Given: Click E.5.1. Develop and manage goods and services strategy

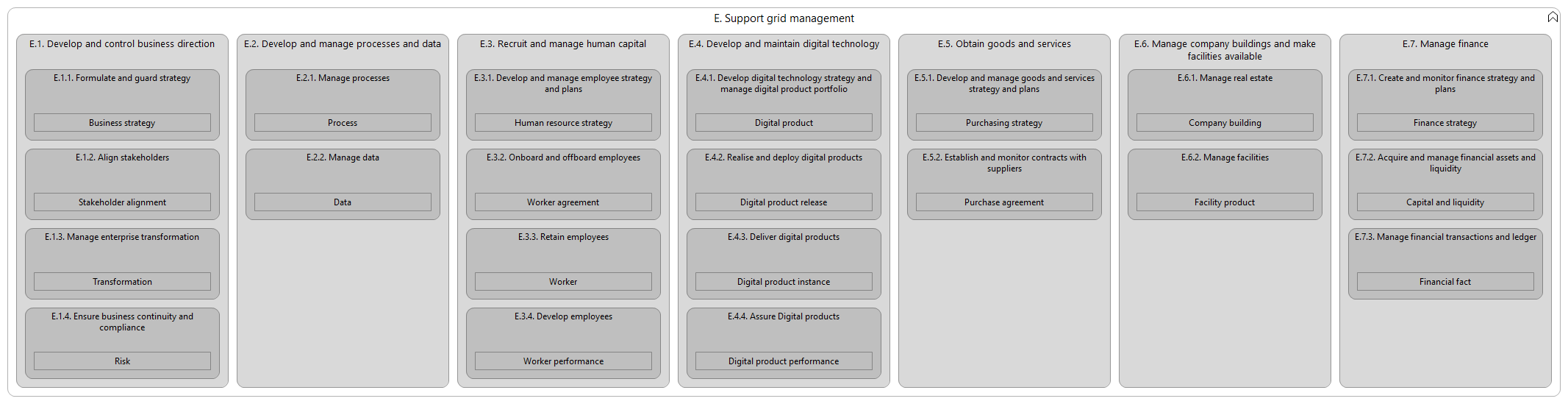Looking at the screenshot, I should click(1004, 84).
